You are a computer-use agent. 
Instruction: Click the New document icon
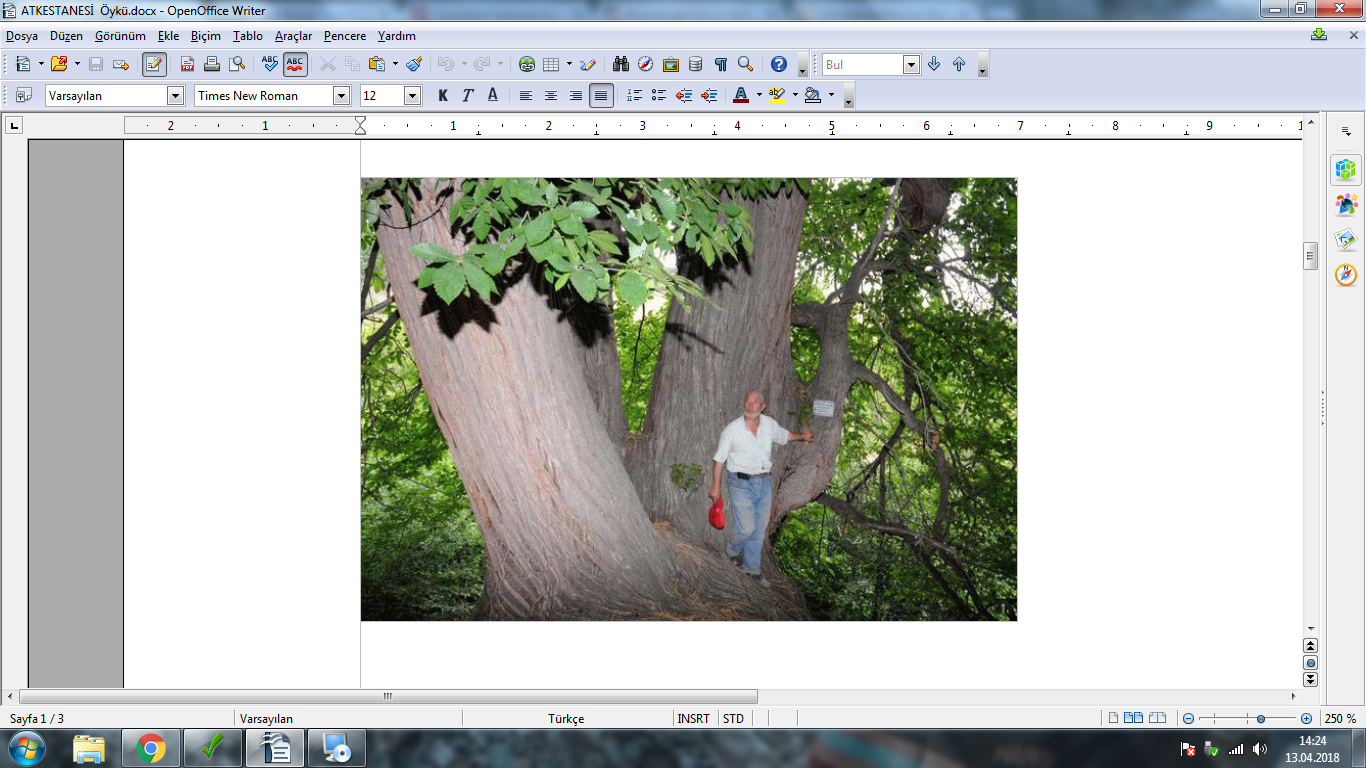pos(22,64)
